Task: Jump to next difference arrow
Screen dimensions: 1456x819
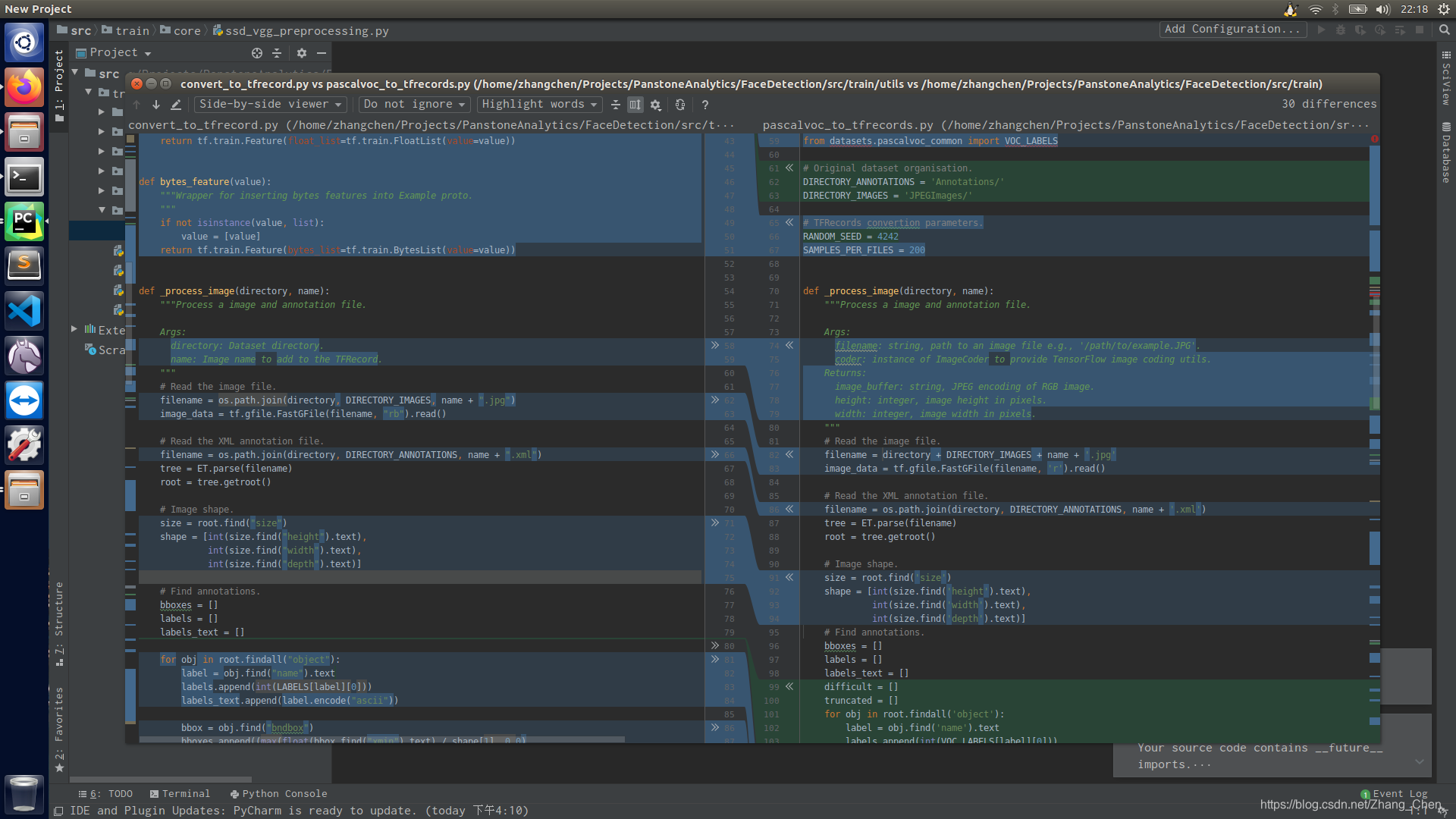Action: point(156,105)
